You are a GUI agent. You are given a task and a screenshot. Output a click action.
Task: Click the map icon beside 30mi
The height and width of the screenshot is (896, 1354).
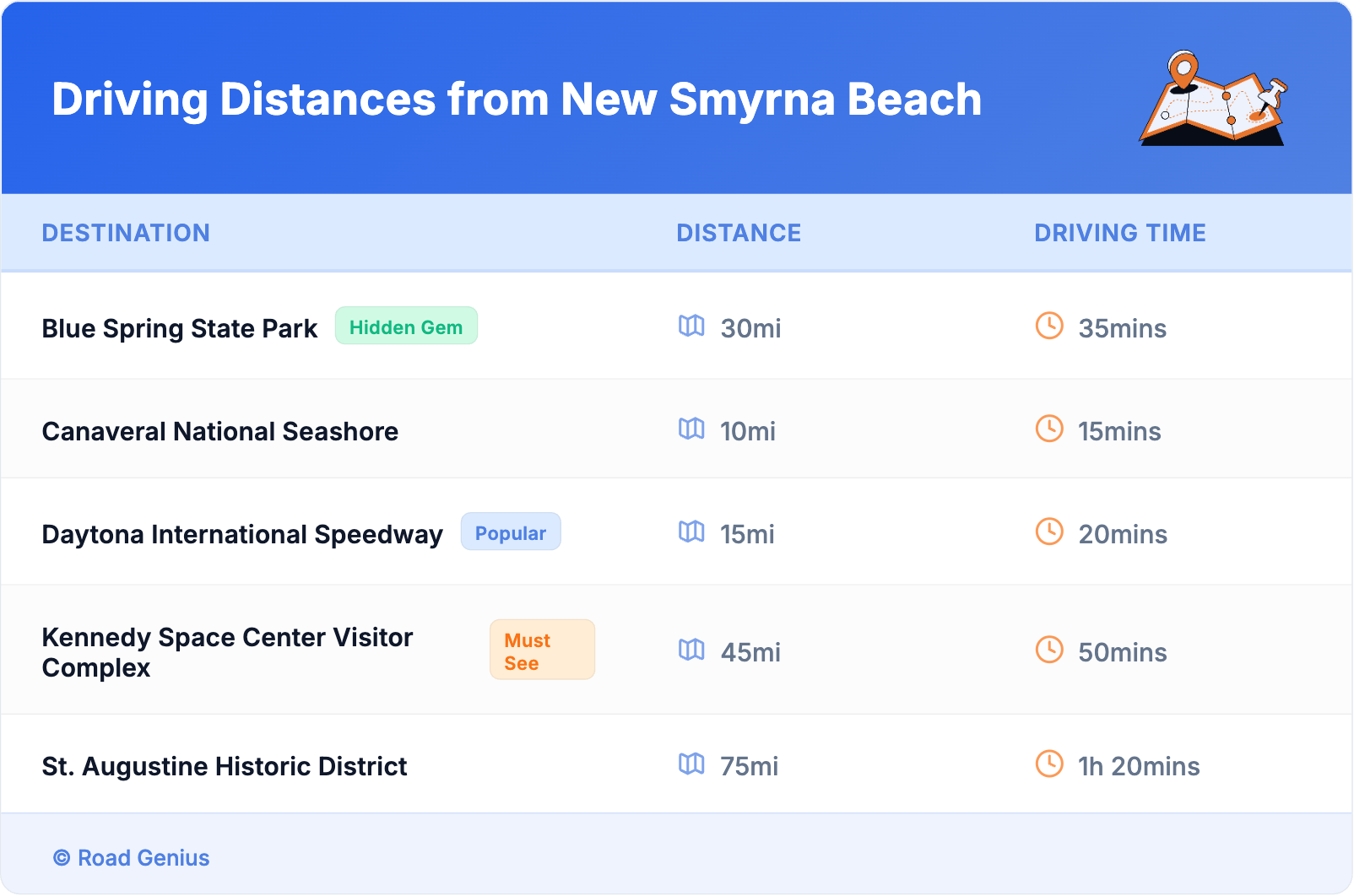691,326
